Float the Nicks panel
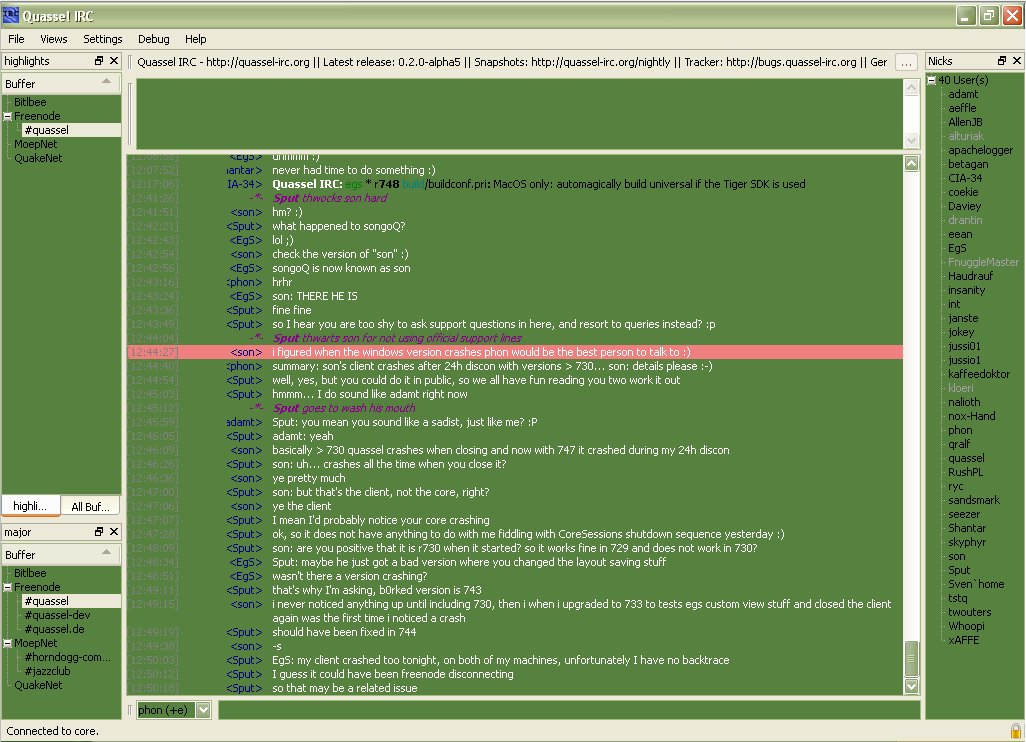The width and height of the screenshot is (1026, 742). [x=1002, y=61]
